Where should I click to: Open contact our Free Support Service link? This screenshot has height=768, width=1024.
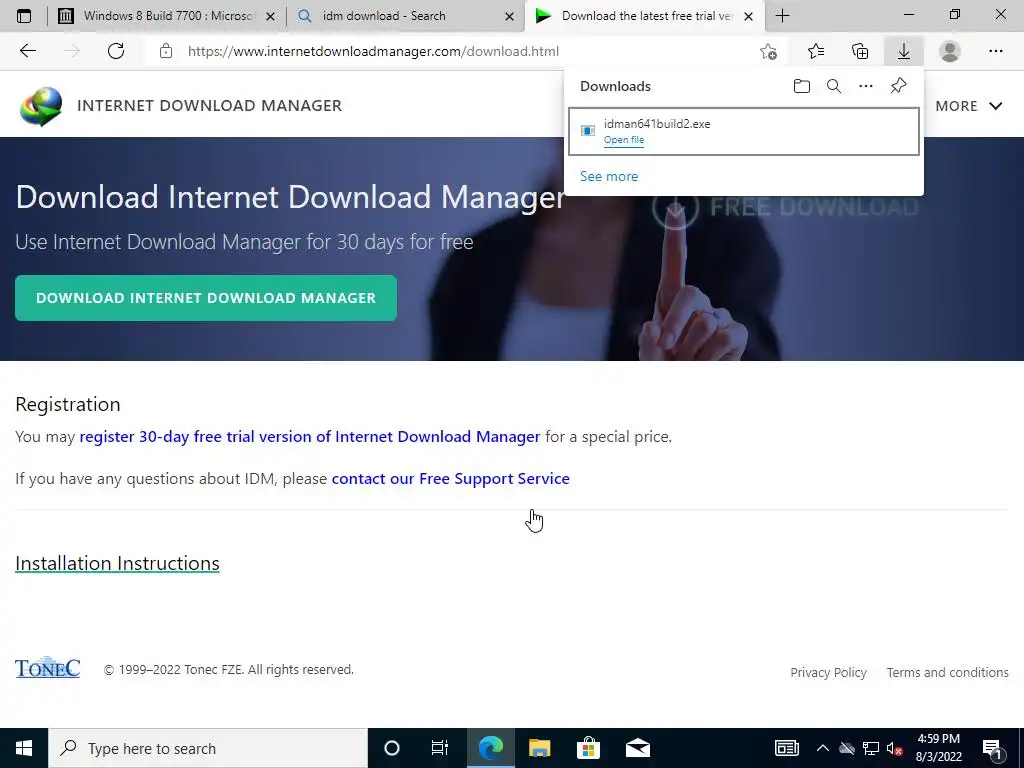[451, 479]
